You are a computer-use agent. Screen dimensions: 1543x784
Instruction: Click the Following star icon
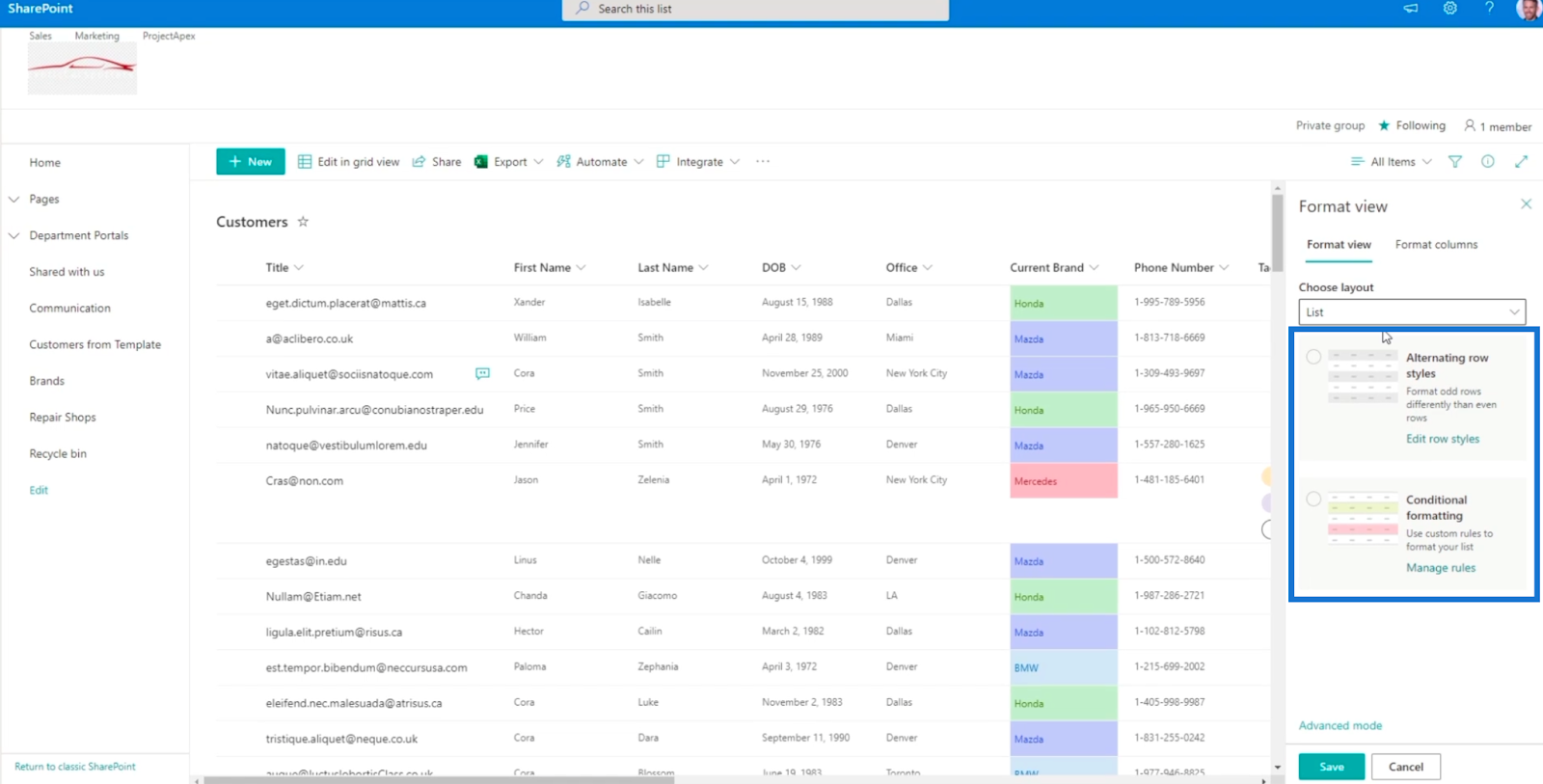coord(1384,125)
